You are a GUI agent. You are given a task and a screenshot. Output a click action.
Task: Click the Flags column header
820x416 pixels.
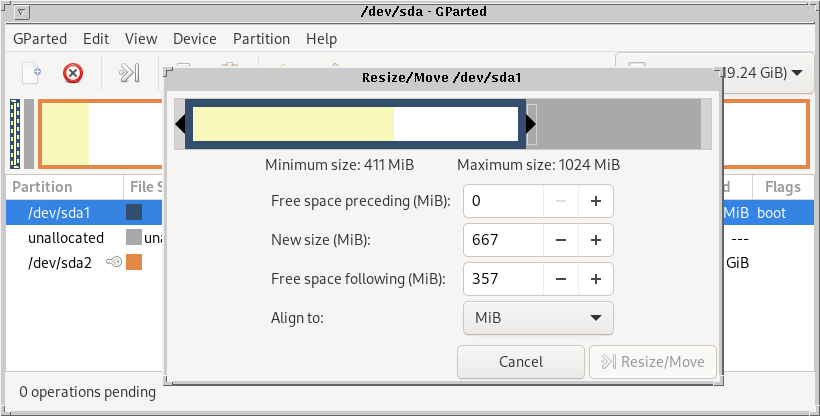783,187
